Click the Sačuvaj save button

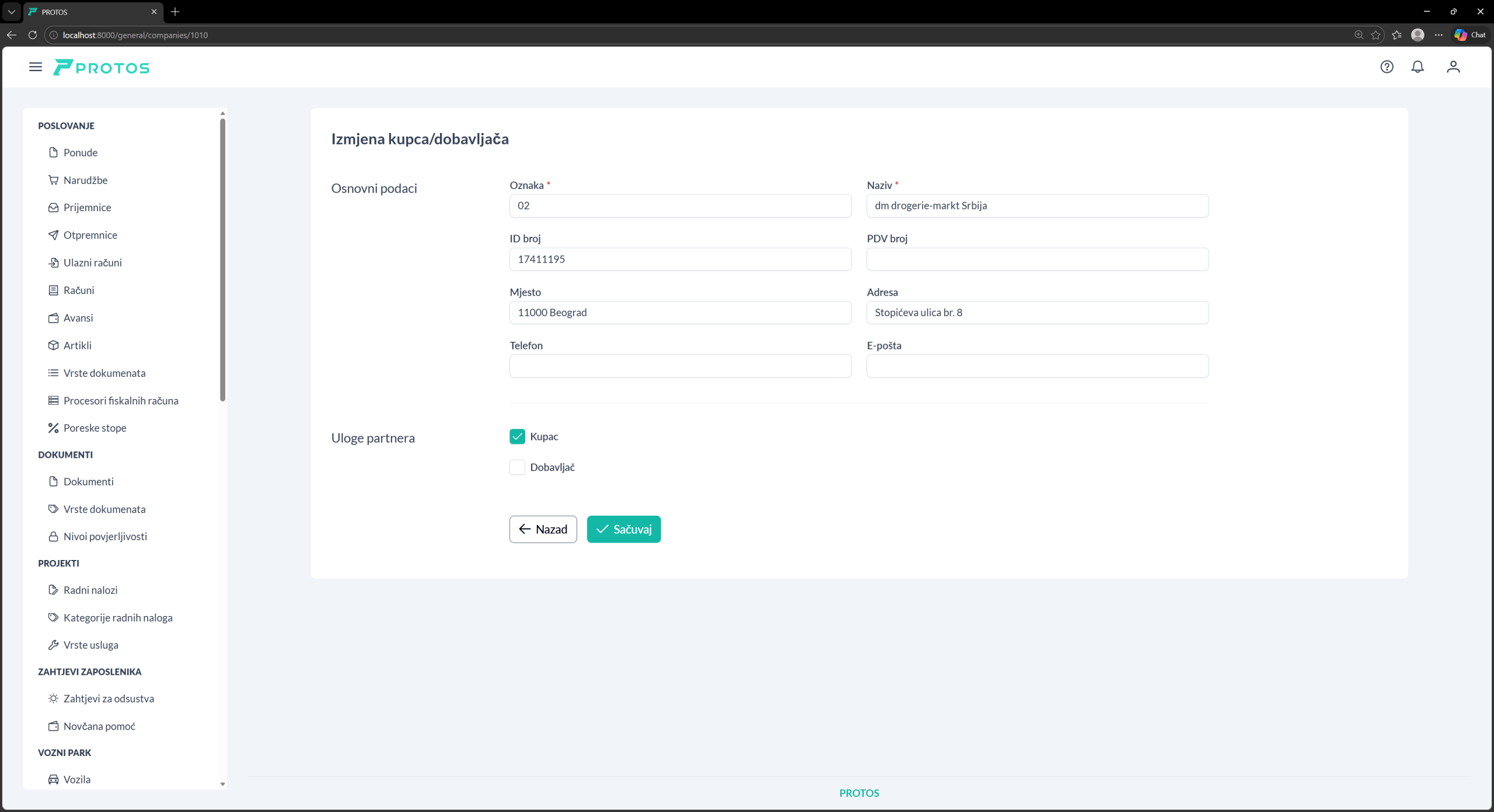point(623,529)
